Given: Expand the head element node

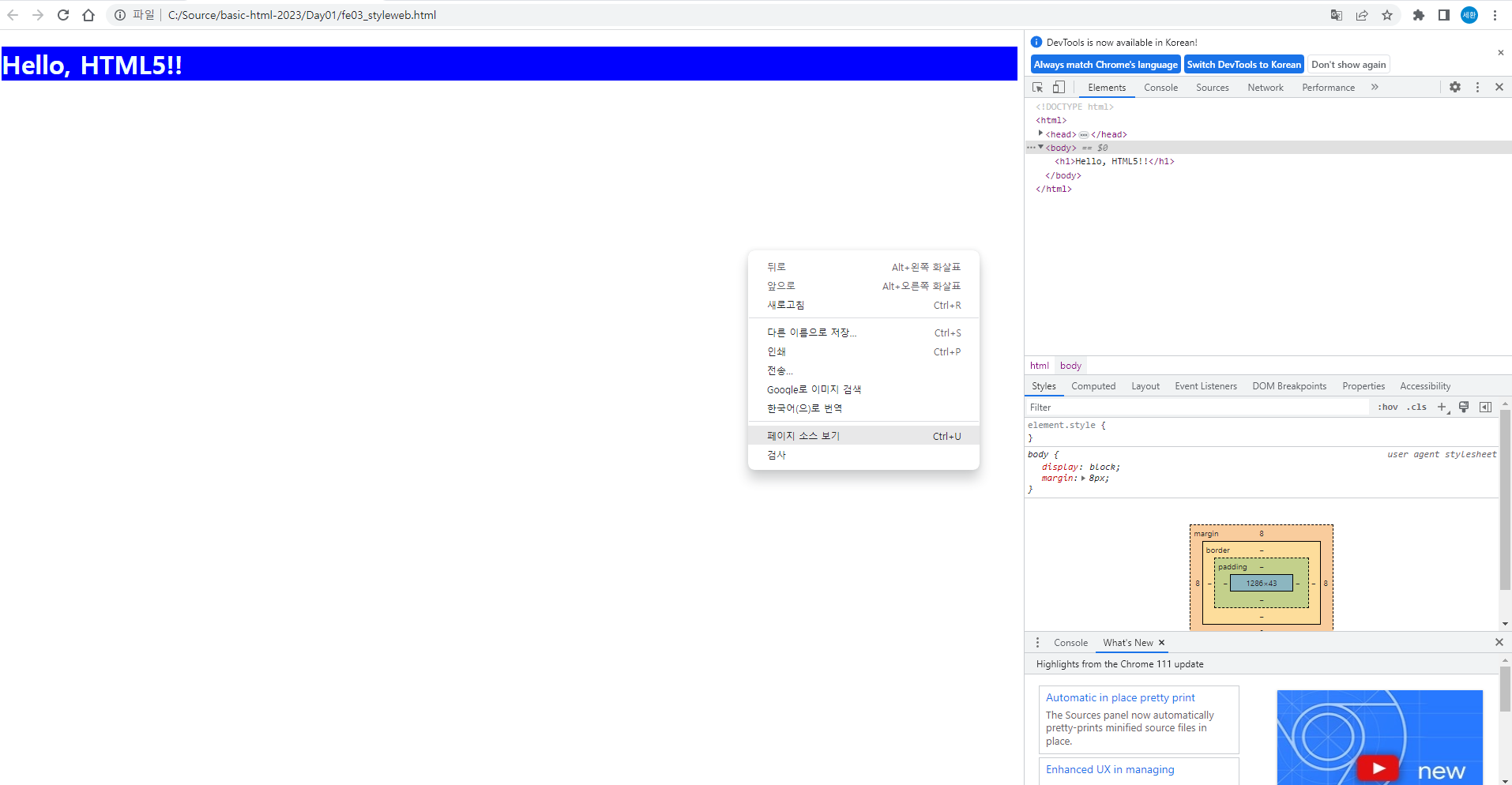Looking at the screenshot, I should (1040, 133).
